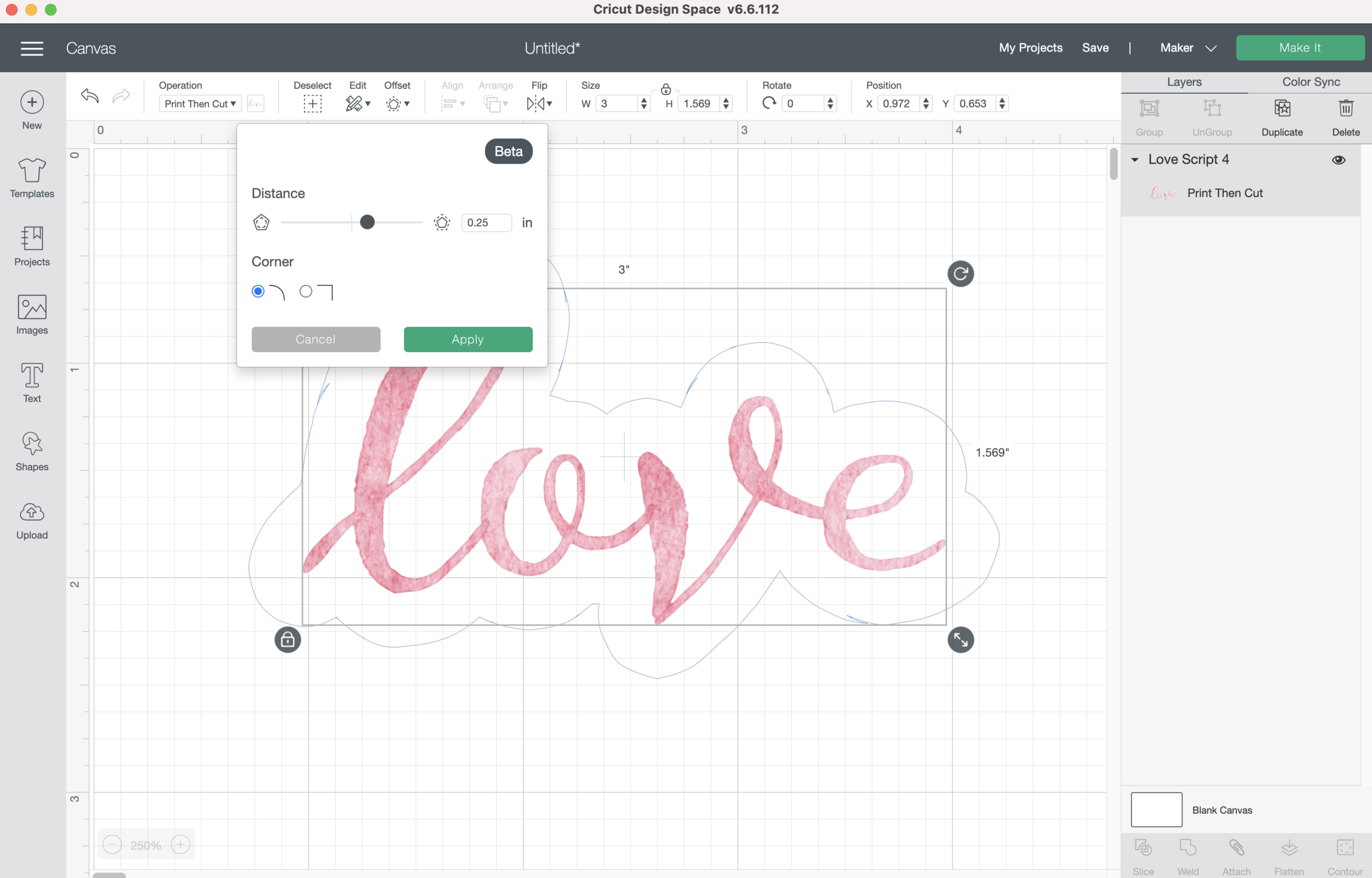
Task: Click the Make It button
Action: 1300,48
